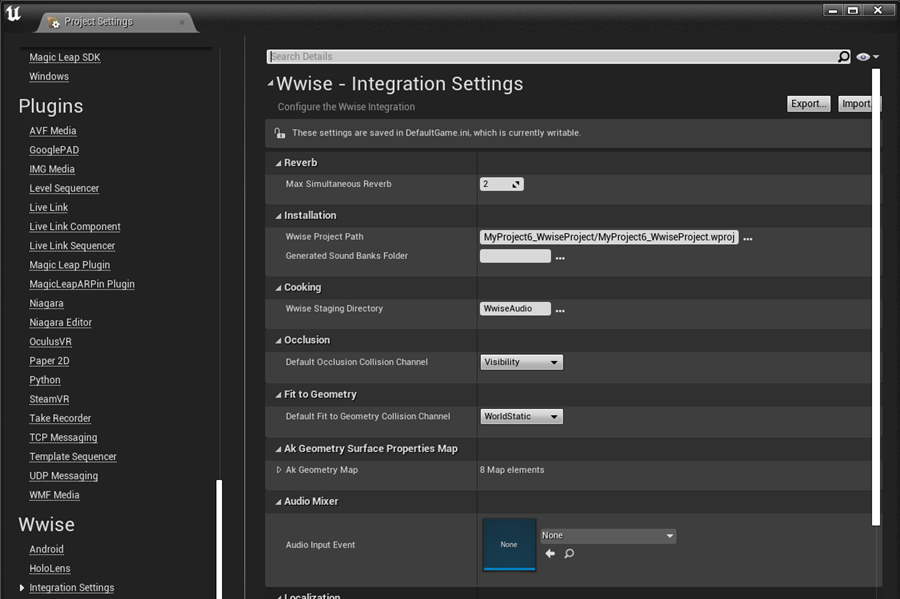This screenshot has width=900, height=599.
Task: Collapse the Reverb section
Action: point(278,164)
